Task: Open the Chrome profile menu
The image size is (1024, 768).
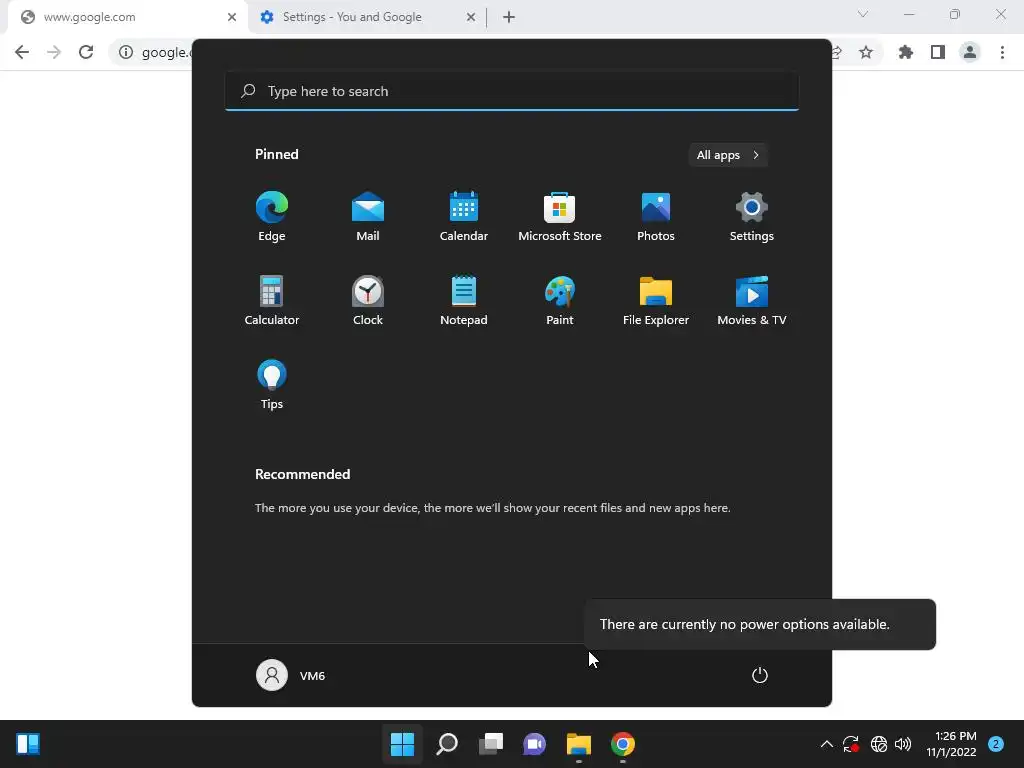Action: [970, 52]
